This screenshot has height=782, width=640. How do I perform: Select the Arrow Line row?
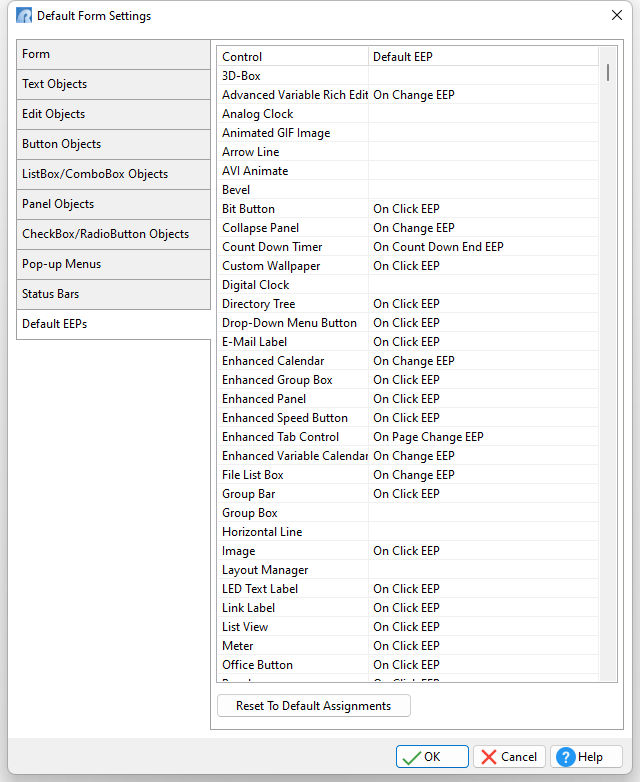[408, 152]
